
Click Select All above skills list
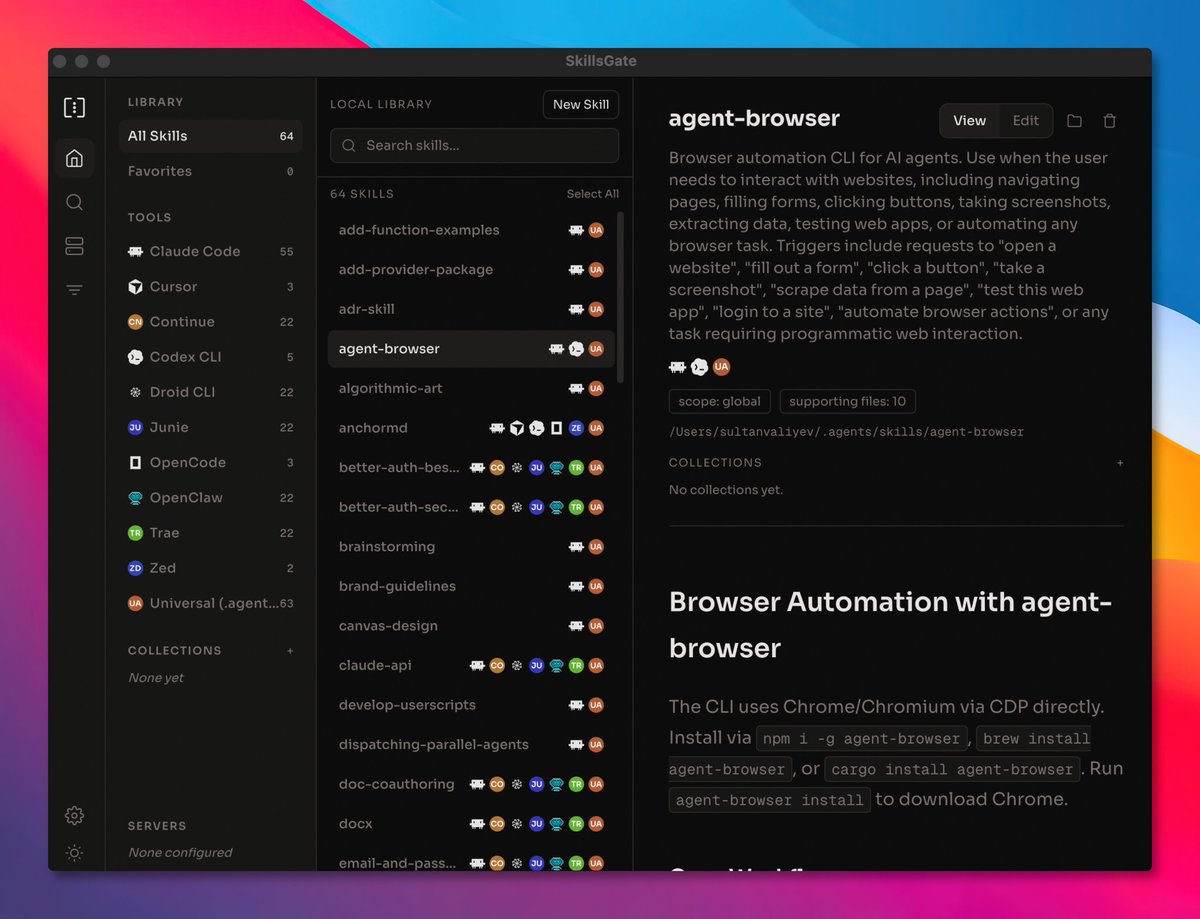point(592,194)
